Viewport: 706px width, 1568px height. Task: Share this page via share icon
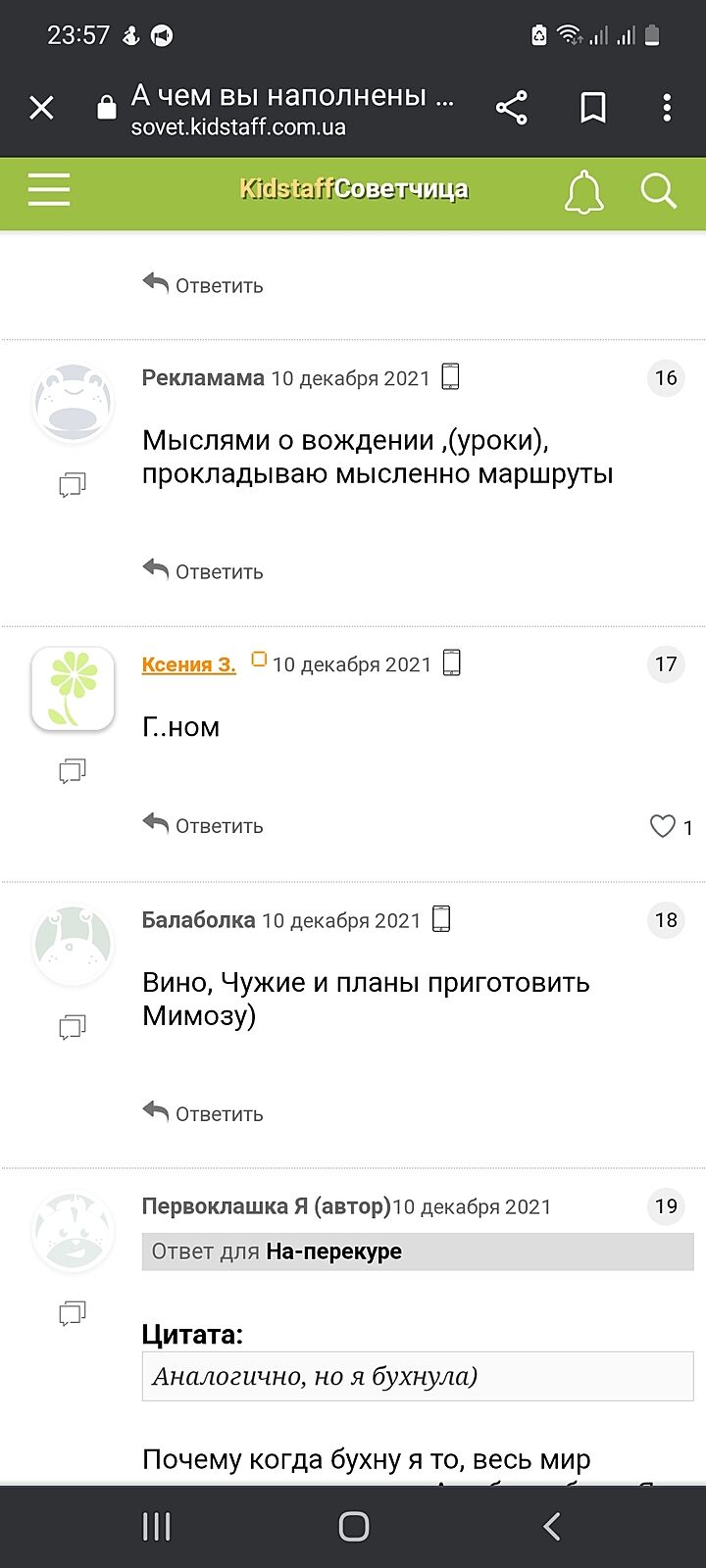coord(512,108)
